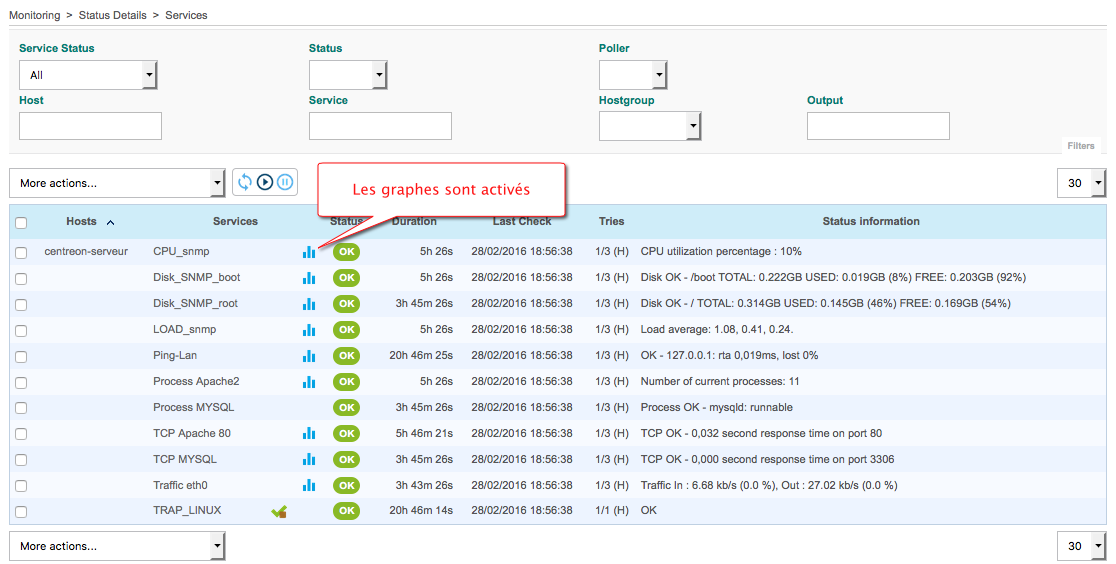This screenshot has width=1116, height=564.
Task: Open the top More actions dropdown
Action: click(117, 183)
